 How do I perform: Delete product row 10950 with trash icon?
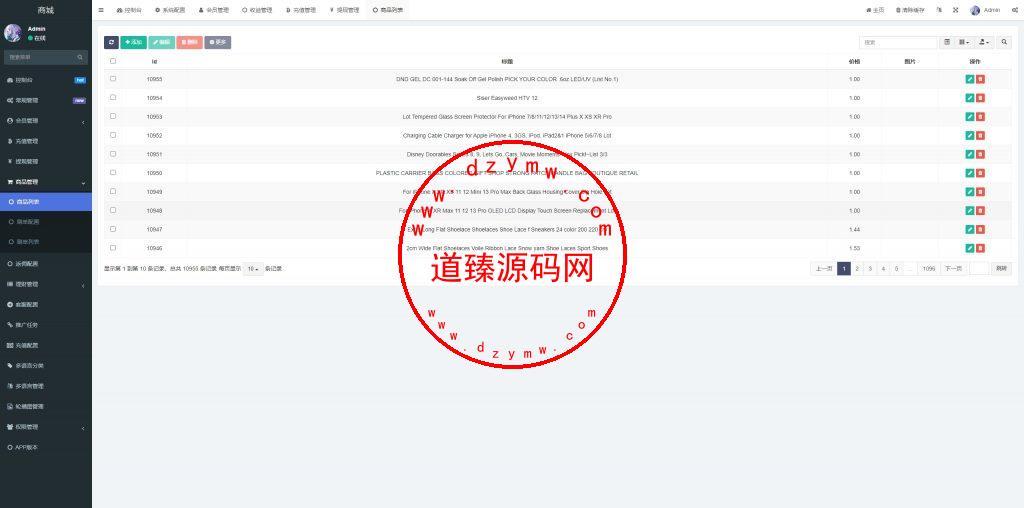click(980, 173)
